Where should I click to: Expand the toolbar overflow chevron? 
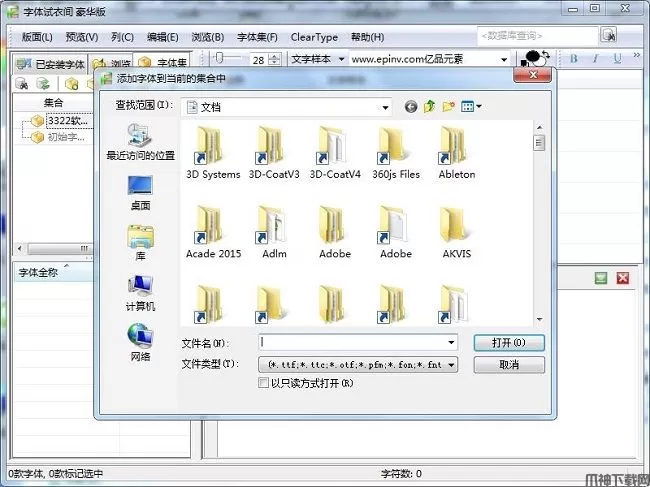[x=637, y=55]
